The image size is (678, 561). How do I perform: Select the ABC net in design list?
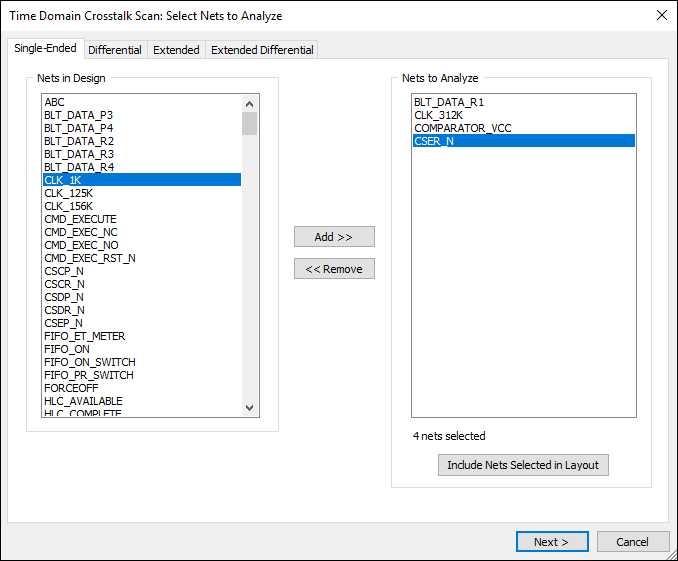[x=55, y=102]
